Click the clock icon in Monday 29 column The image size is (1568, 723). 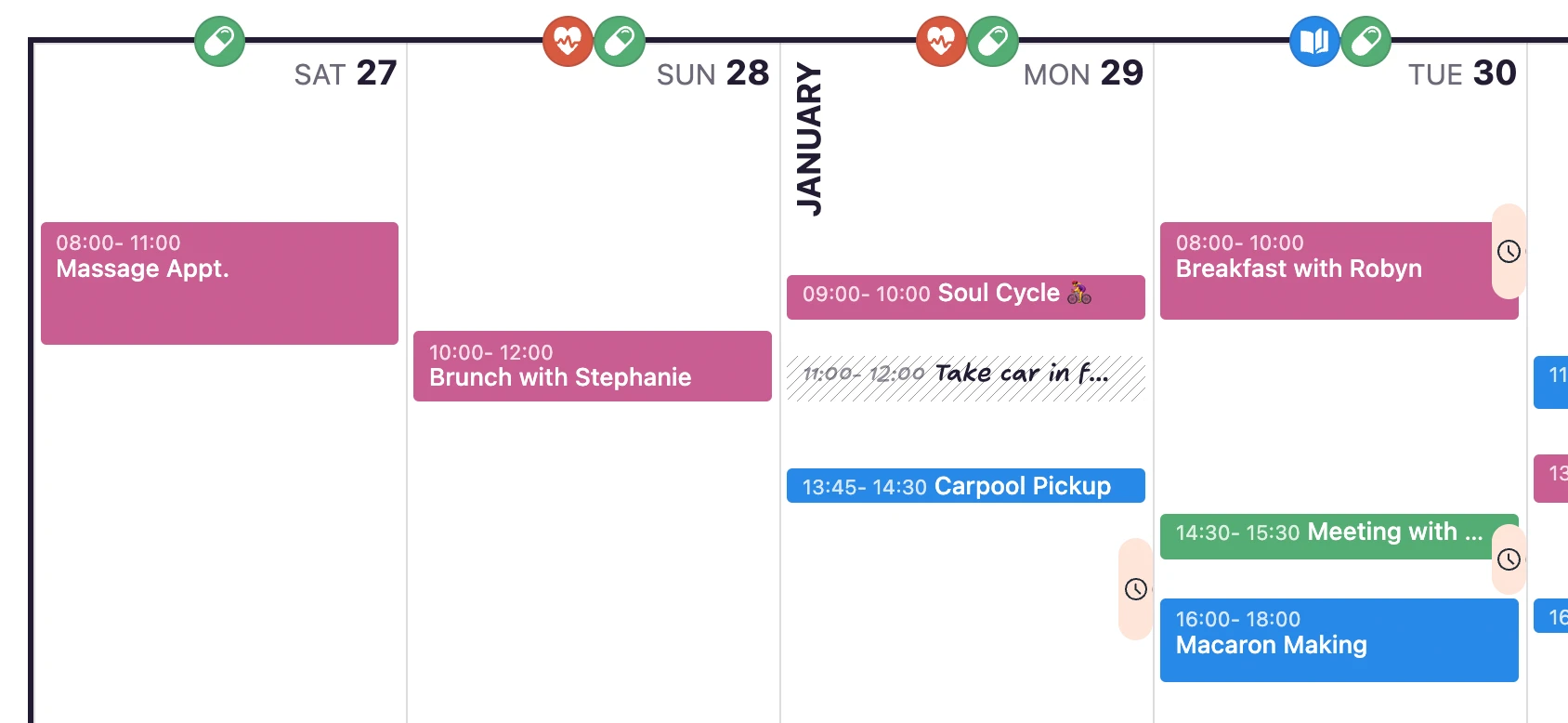(x=1135, y=589)
